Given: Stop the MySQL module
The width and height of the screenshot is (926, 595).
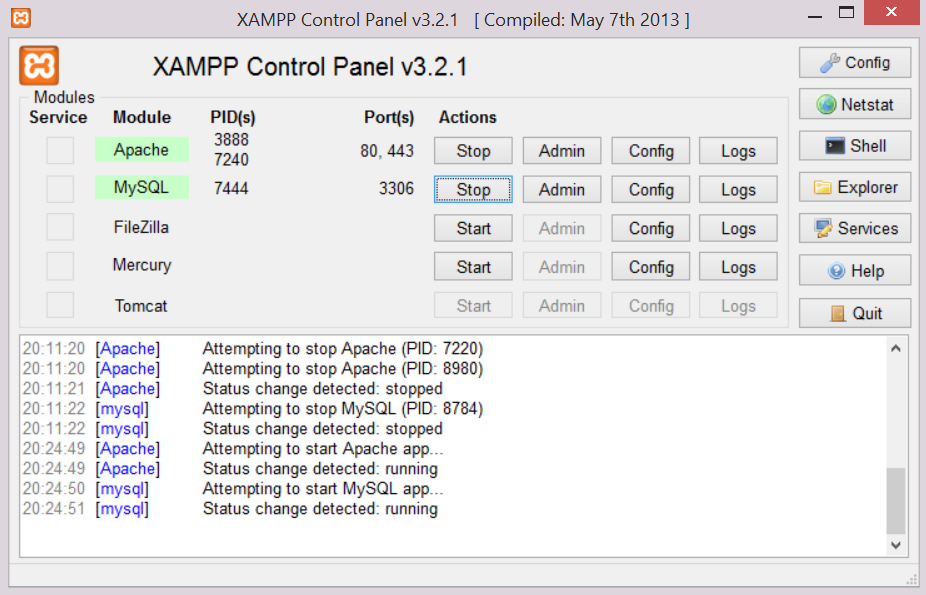Looking at the screenshot, I should tap(473, 190).
